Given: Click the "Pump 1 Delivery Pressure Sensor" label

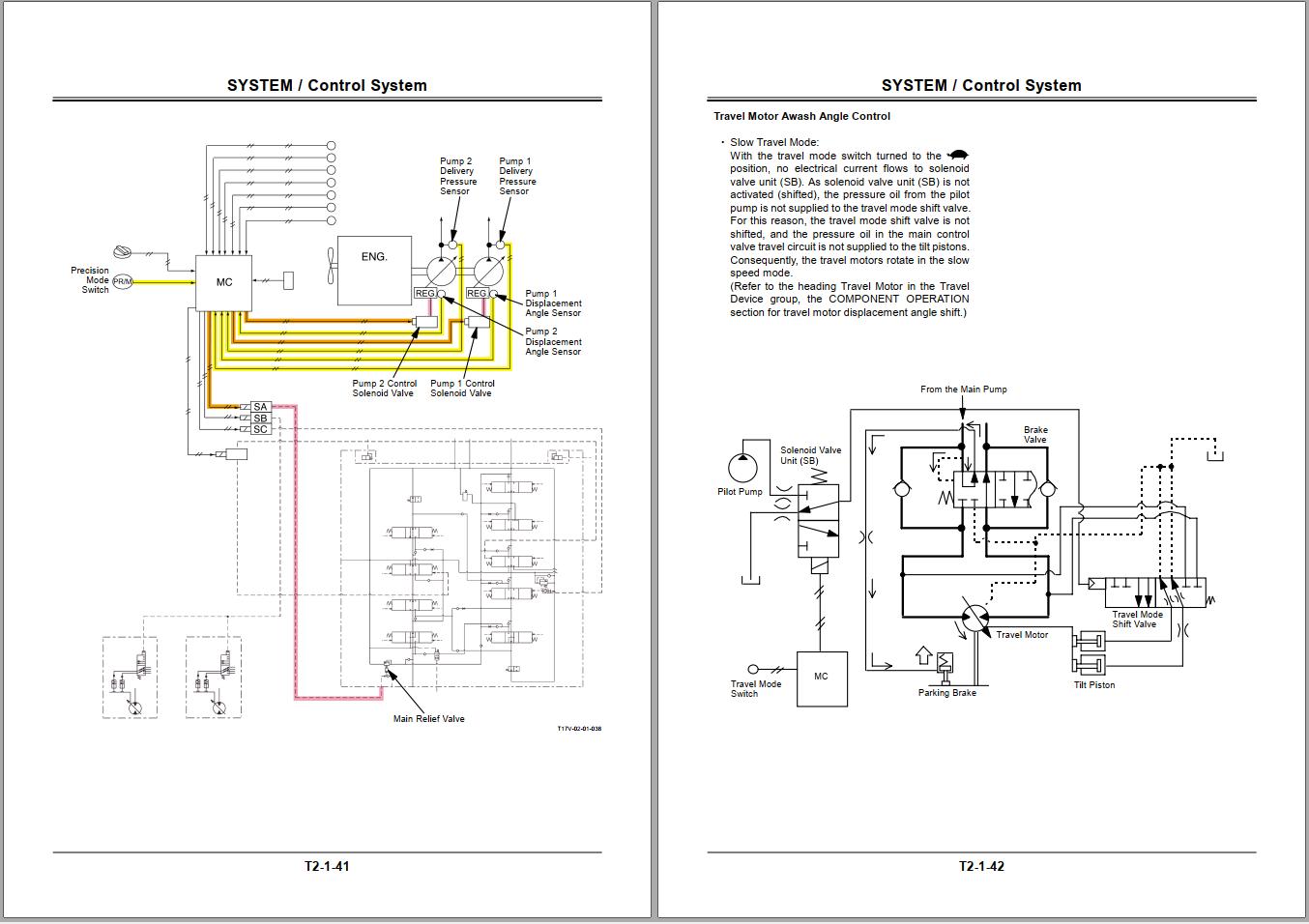Looking at the screenshot, I should 517,177.
